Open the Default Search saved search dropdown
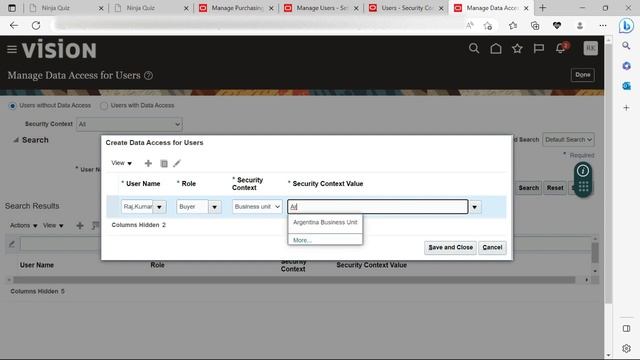The image size is (640, 360). click(x=568, y=140)
